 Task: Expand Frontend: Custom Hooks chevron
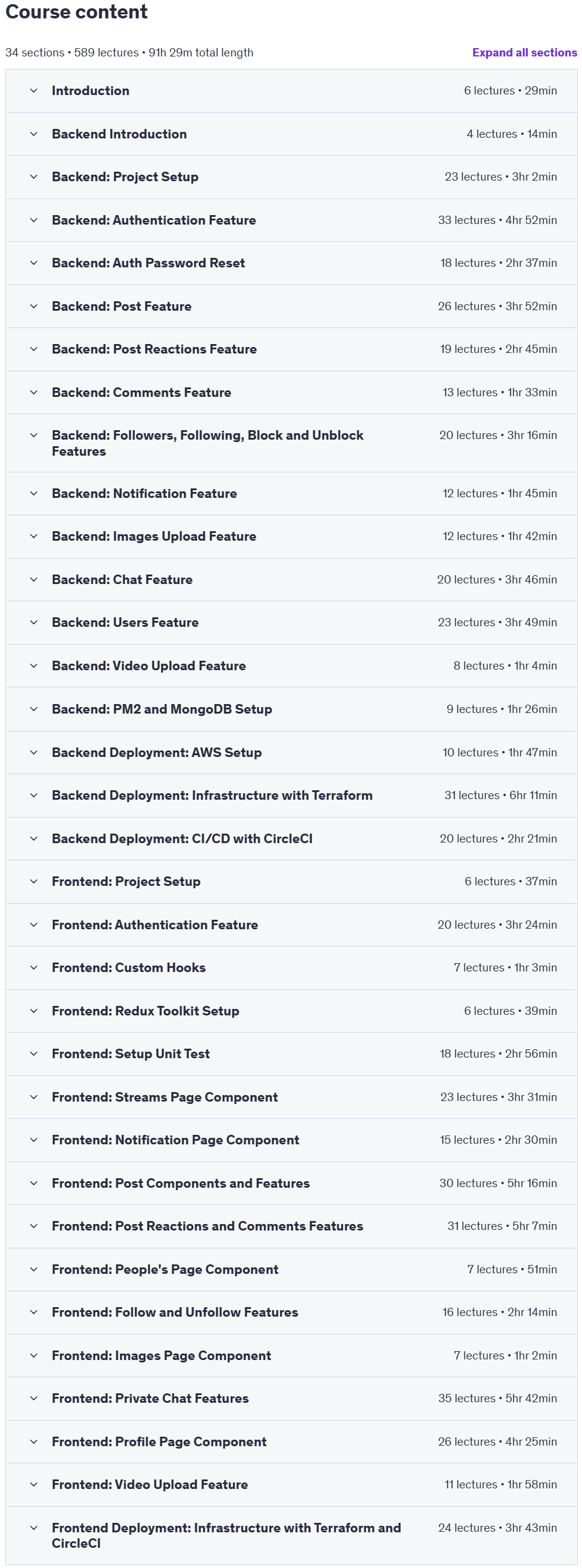[x=34, y=968]
